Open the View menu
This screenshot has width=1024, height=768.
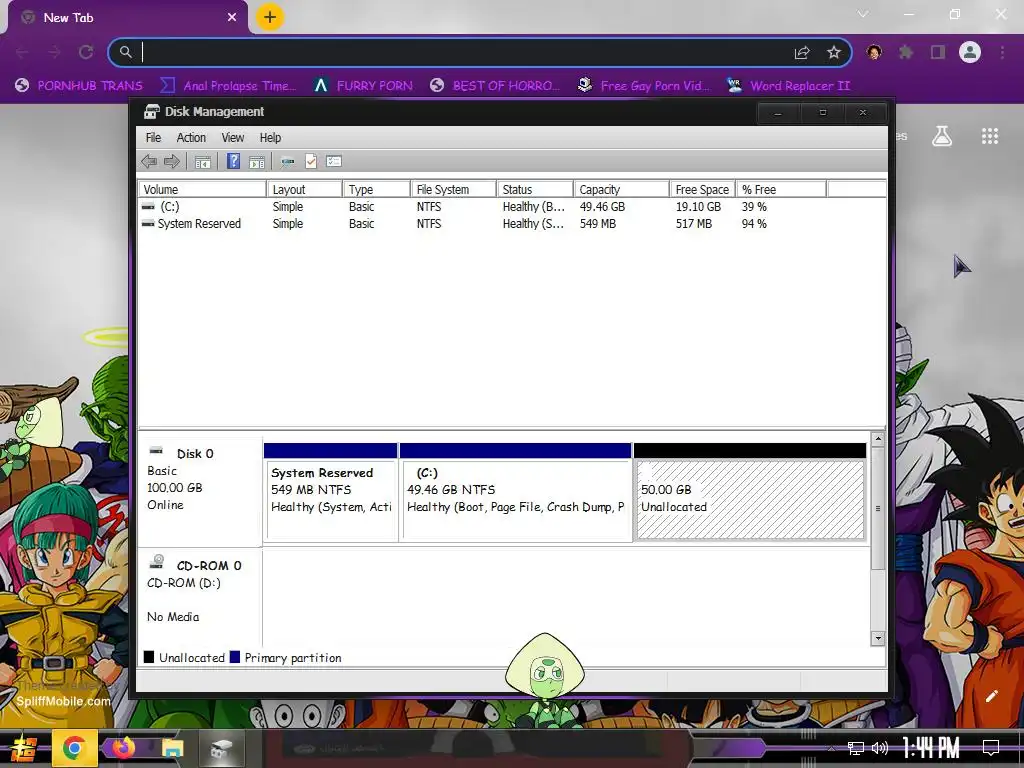[232, 138]
